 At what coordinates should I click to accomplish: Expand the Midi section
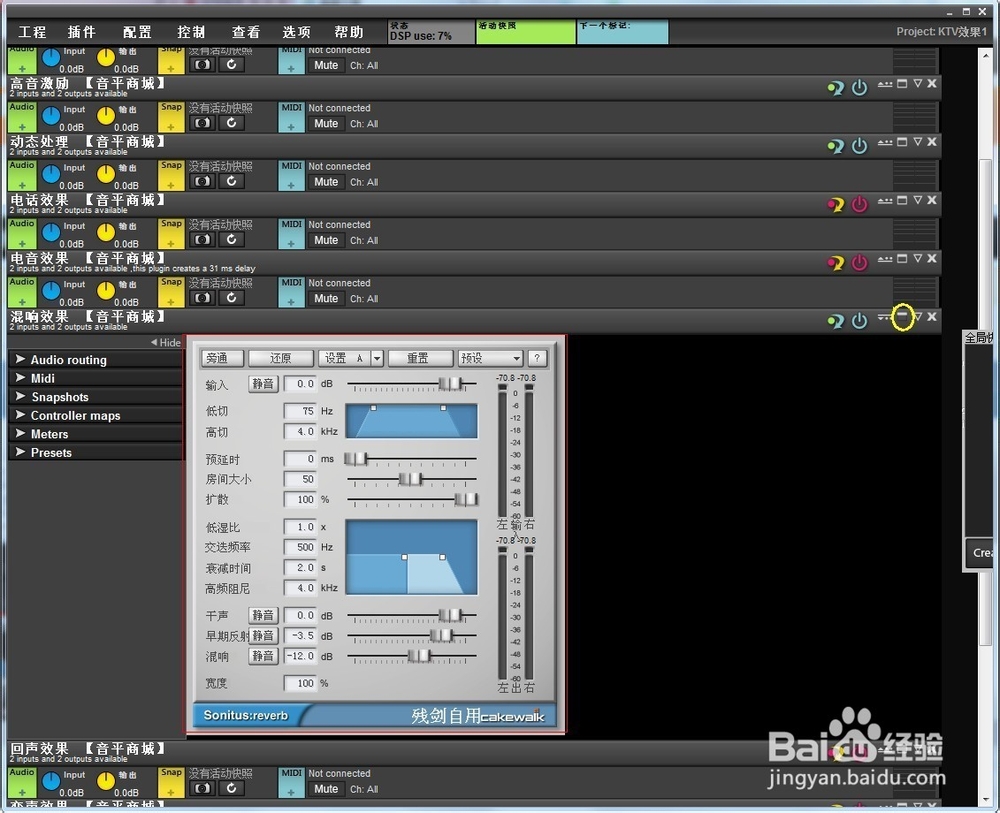96,378
